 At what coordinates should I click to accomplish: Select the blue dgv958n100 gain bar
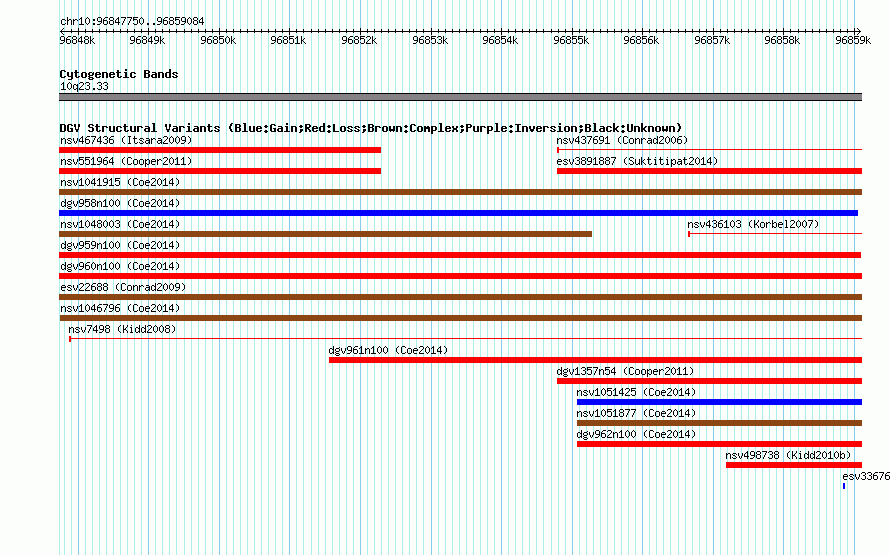point(459,213)
